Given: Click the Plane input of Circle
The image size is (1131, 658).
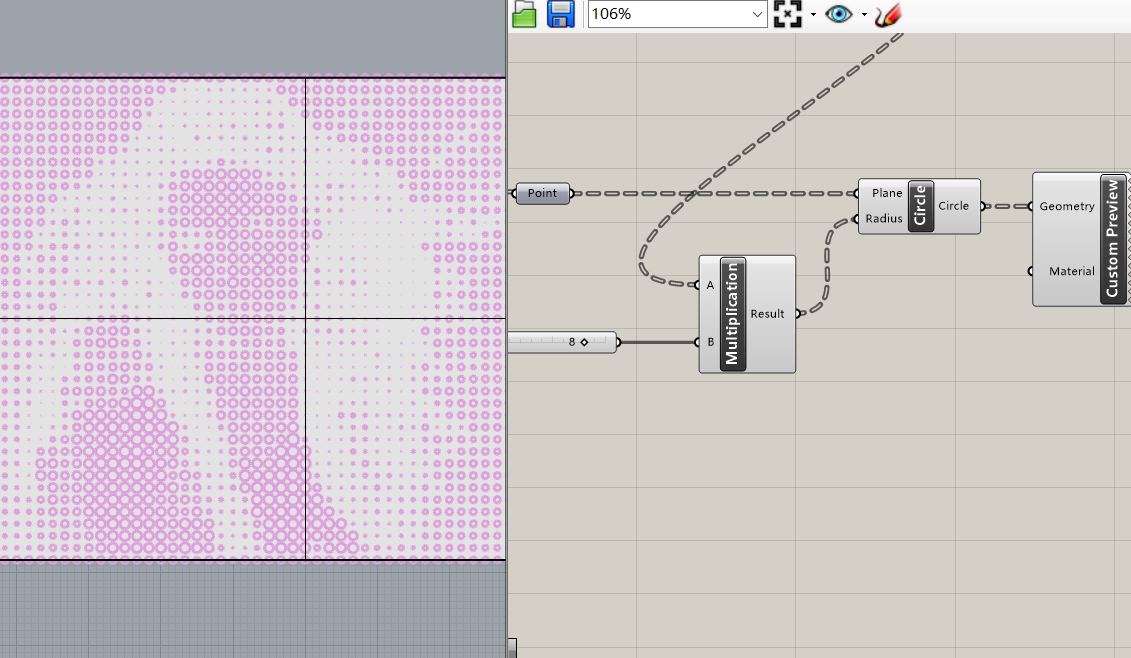Looking at the screenshot, I should pyautogui.click(x=886, y=193).
